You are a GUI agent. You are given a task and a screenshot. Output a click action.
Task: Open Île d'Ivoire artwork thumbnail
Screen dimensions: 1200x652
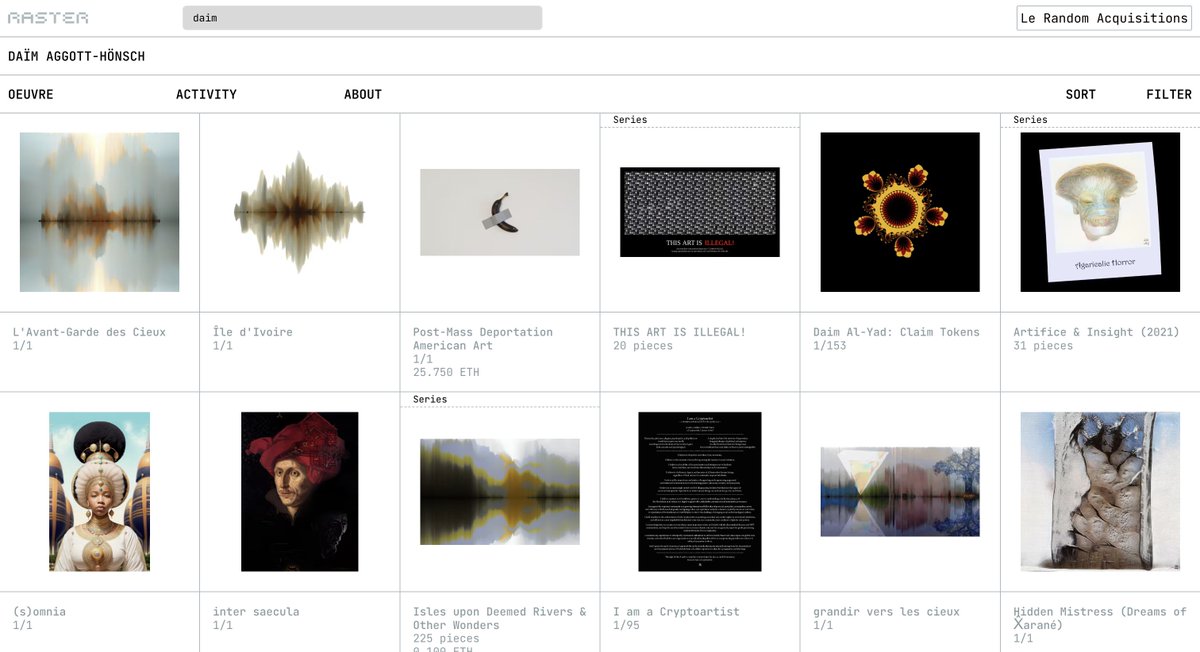(300, 212)
